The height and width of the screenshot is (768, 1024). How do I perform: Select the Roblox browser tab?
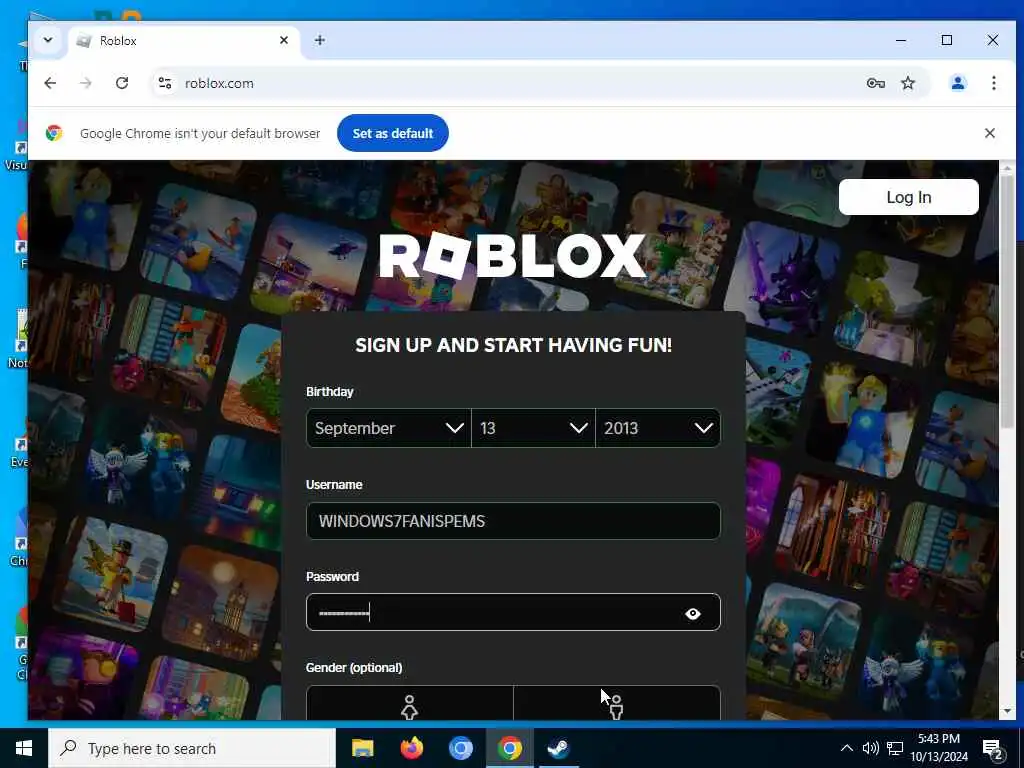pos(183,40)
